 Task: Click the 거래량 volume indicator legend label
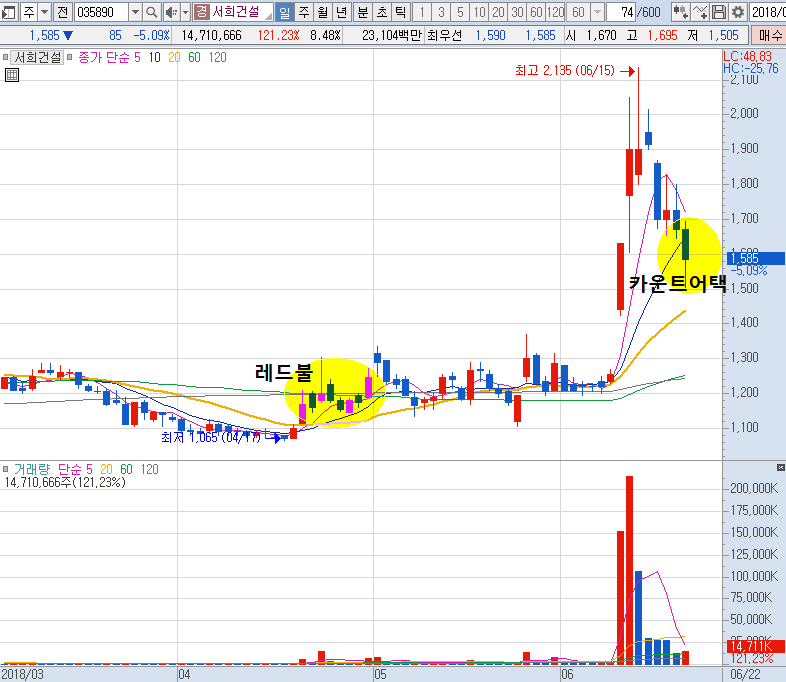[31, 468]
